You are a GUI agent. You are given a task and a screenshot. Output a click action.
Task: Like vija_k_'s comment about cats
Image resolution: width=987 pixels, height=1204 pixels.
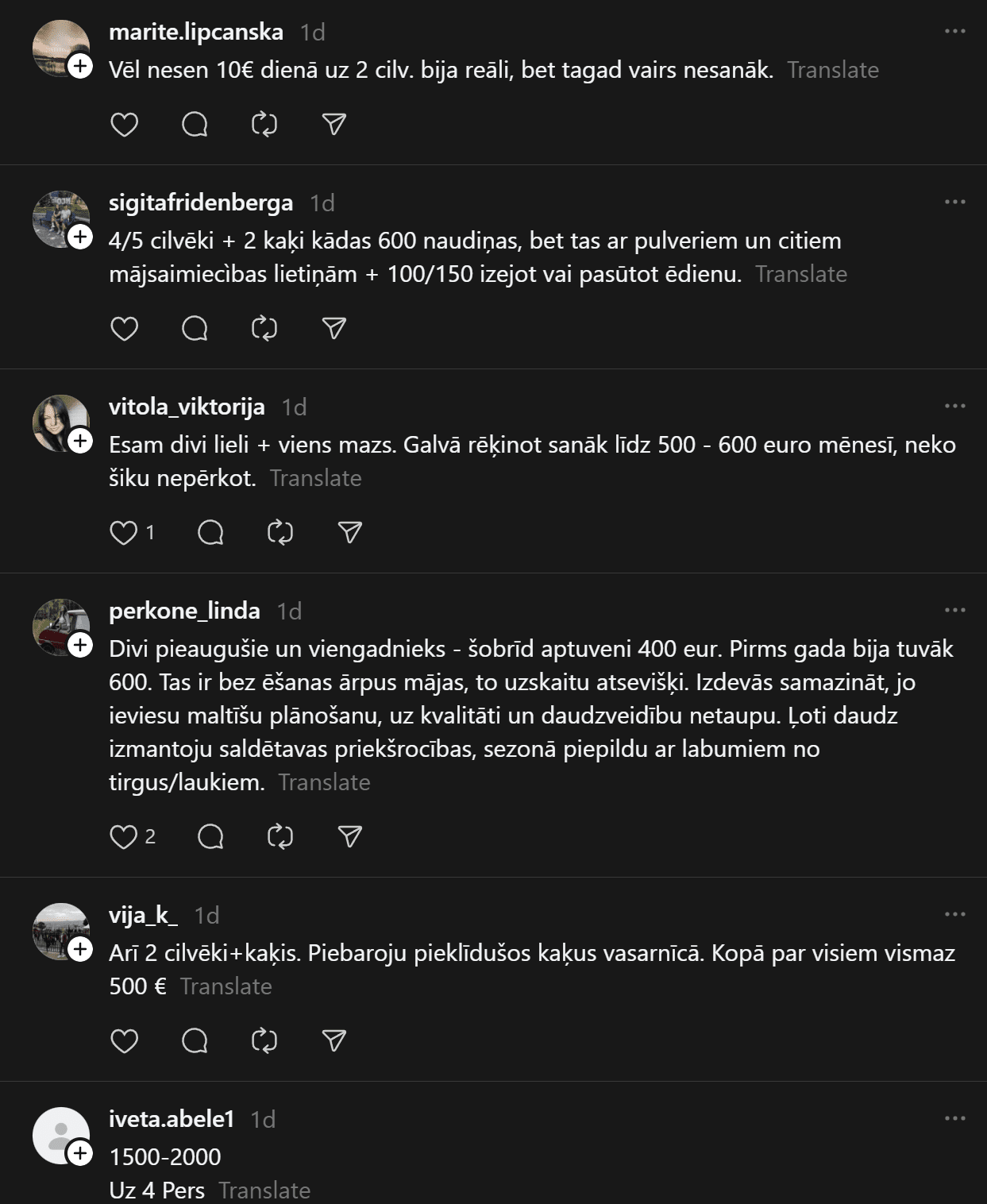(x=124, y=1040)
